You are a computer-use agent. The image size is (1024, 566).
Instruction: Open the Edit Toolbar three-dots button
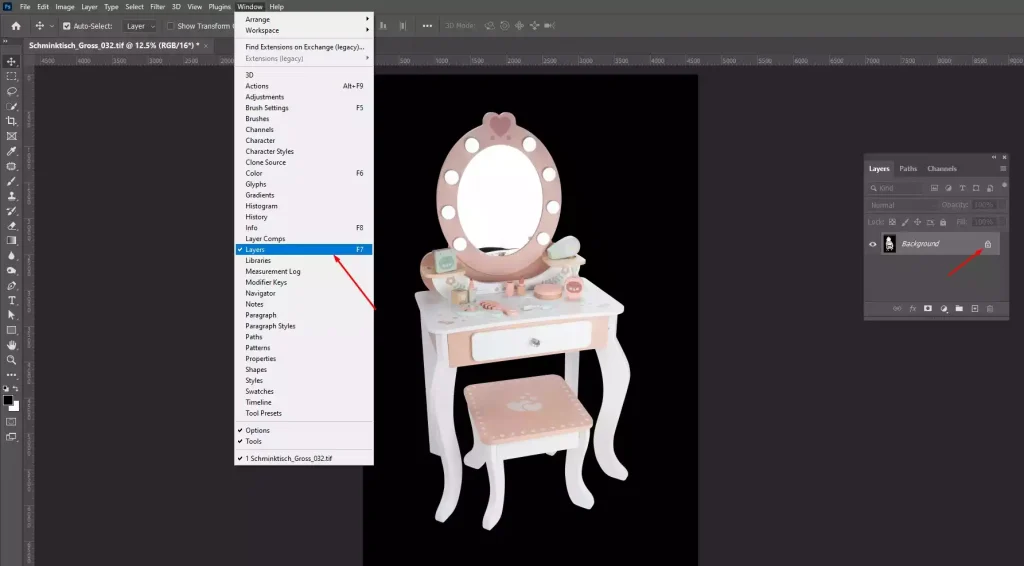(x=11, y=375)
